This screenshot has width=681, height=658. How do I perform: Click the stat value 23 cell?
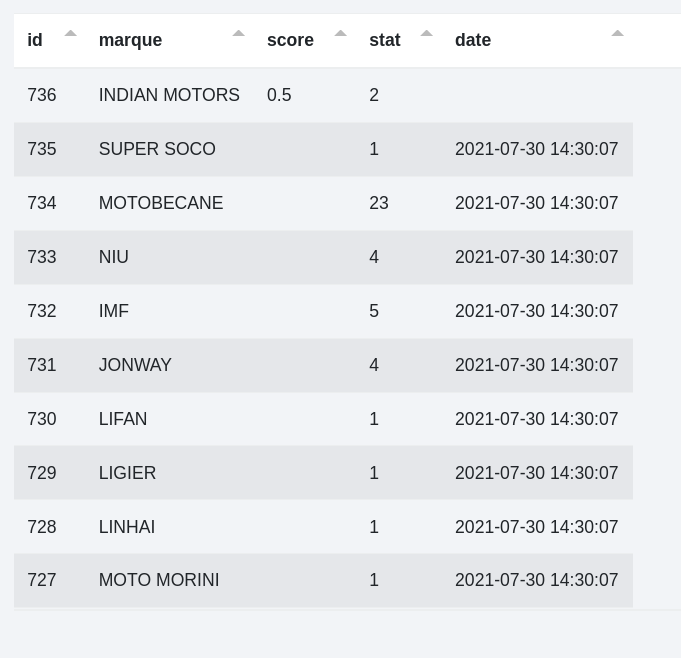[x=379, y=203]
